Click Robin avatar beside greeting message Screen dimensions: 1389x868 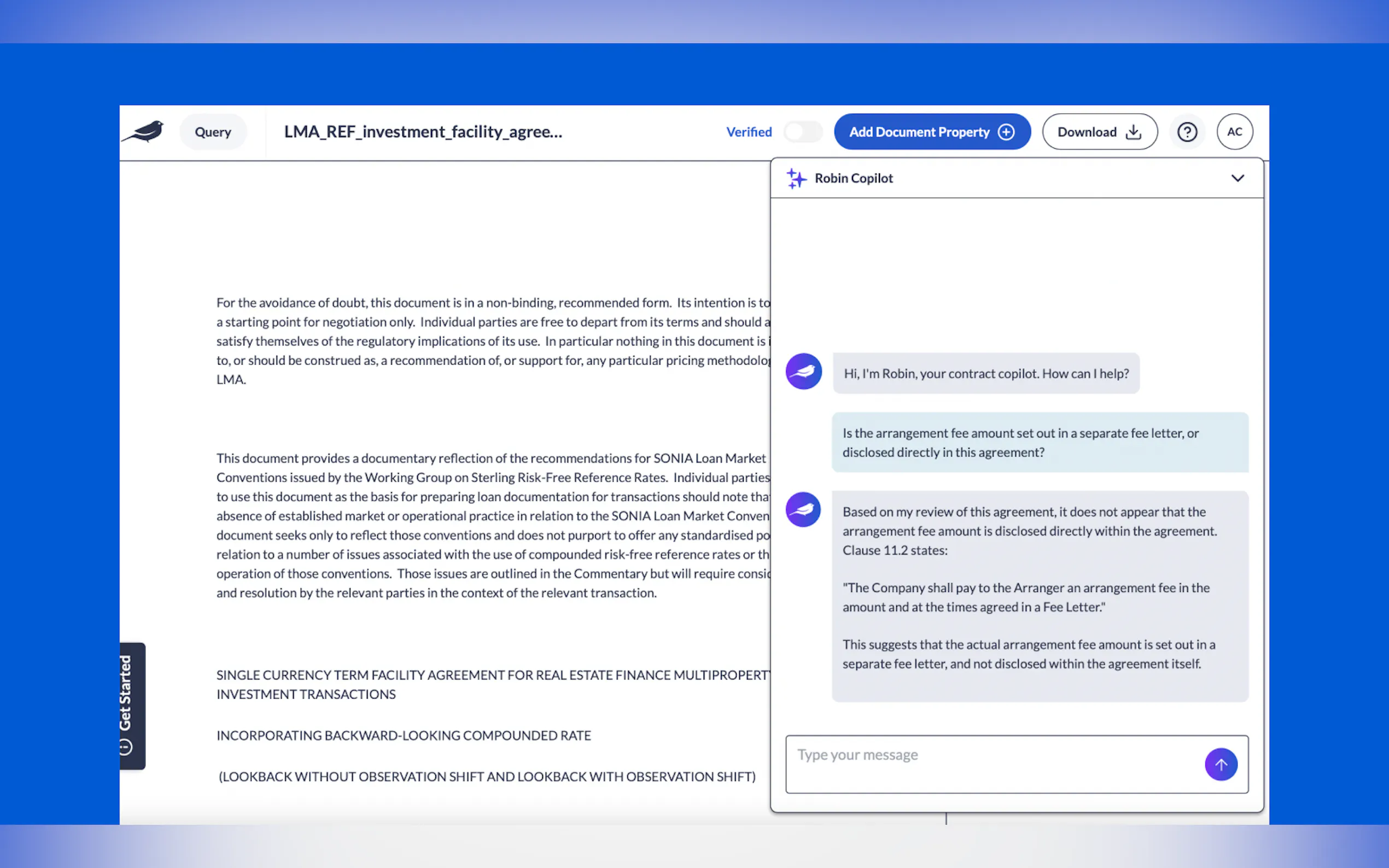click(x=803, y=372)
